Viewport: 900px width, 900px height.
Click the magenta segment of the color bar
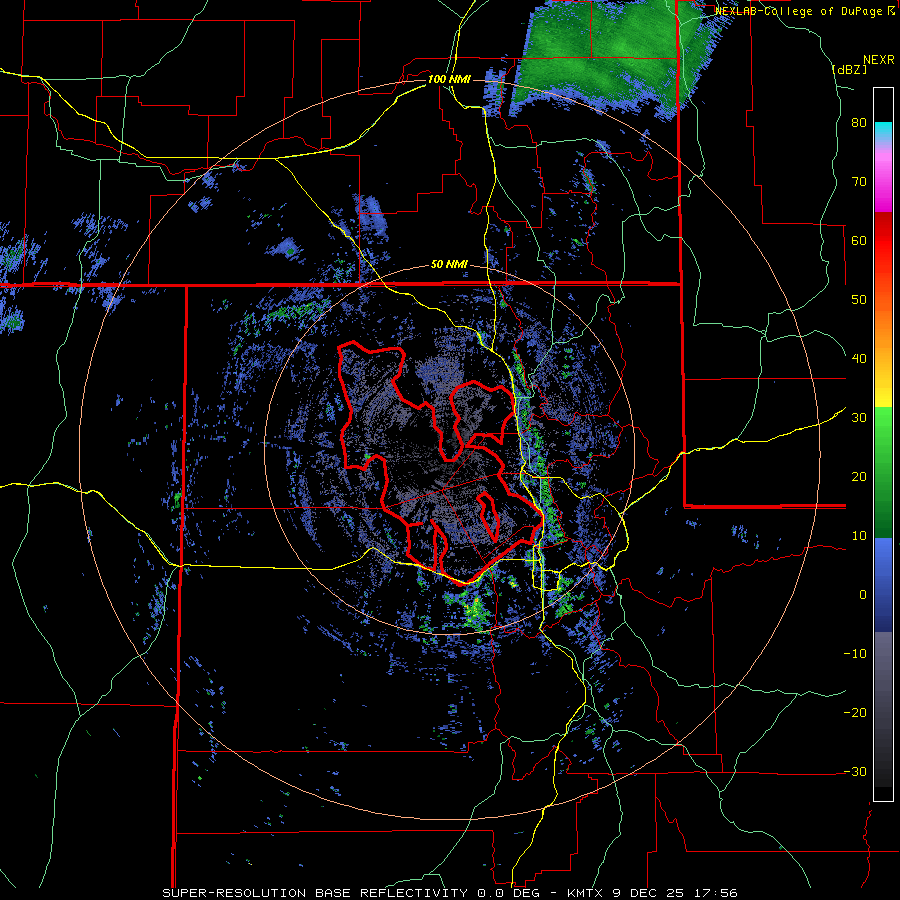click(x=883, y=181)
